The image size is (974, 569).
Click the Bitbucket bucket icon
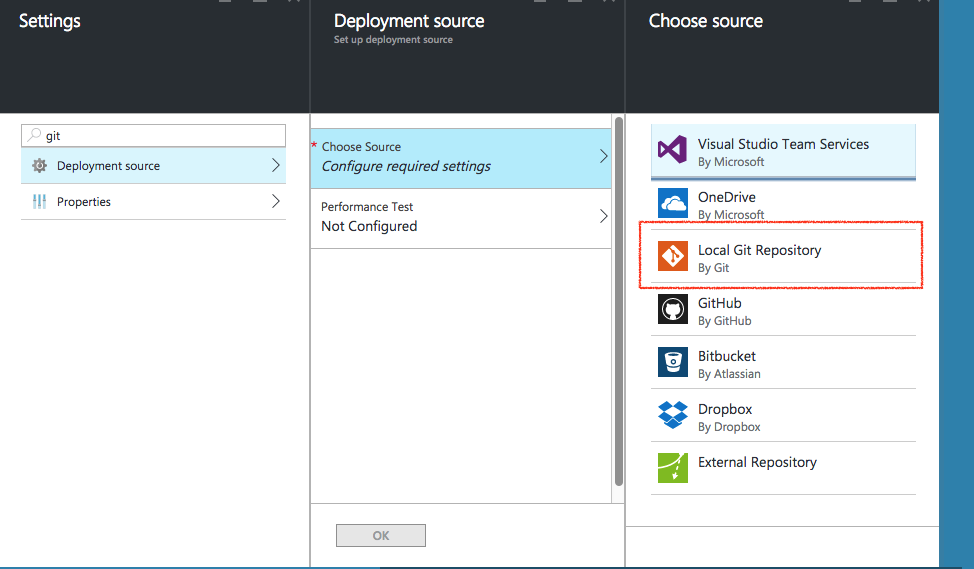[x=673, y=362]
